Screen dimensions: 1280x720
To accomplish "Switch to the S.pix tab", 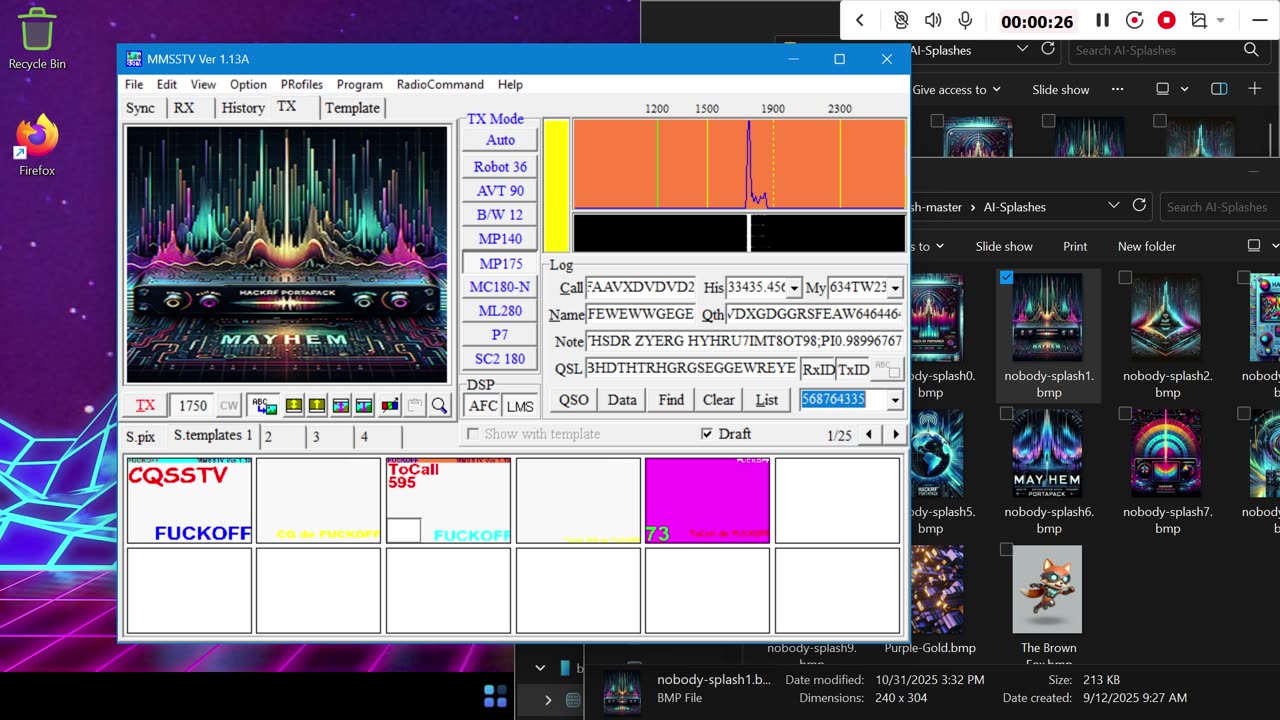I will point(140,437).
